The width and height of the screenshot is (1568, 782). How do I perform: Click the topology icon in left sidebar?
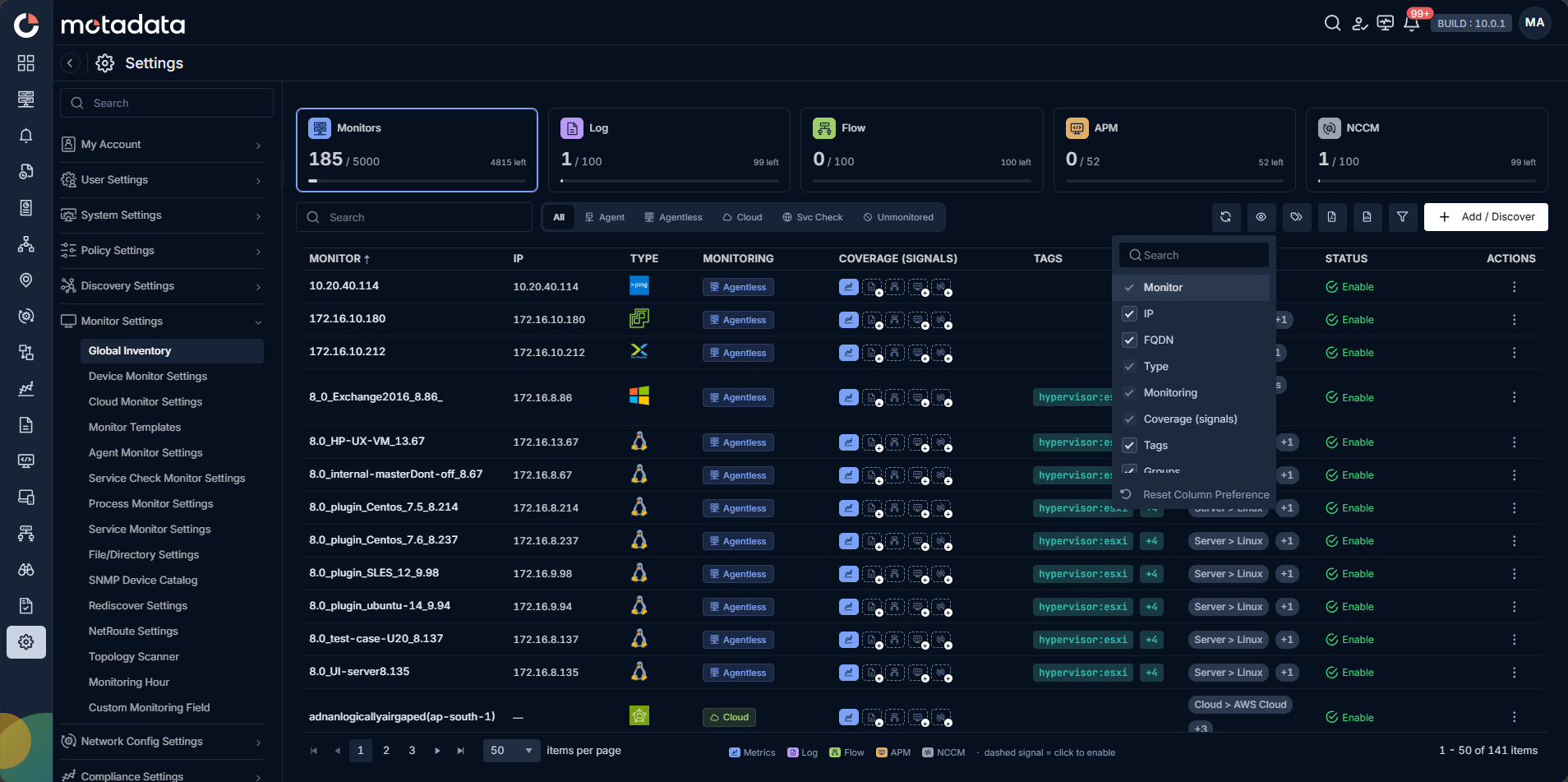[x=26, y=244]
